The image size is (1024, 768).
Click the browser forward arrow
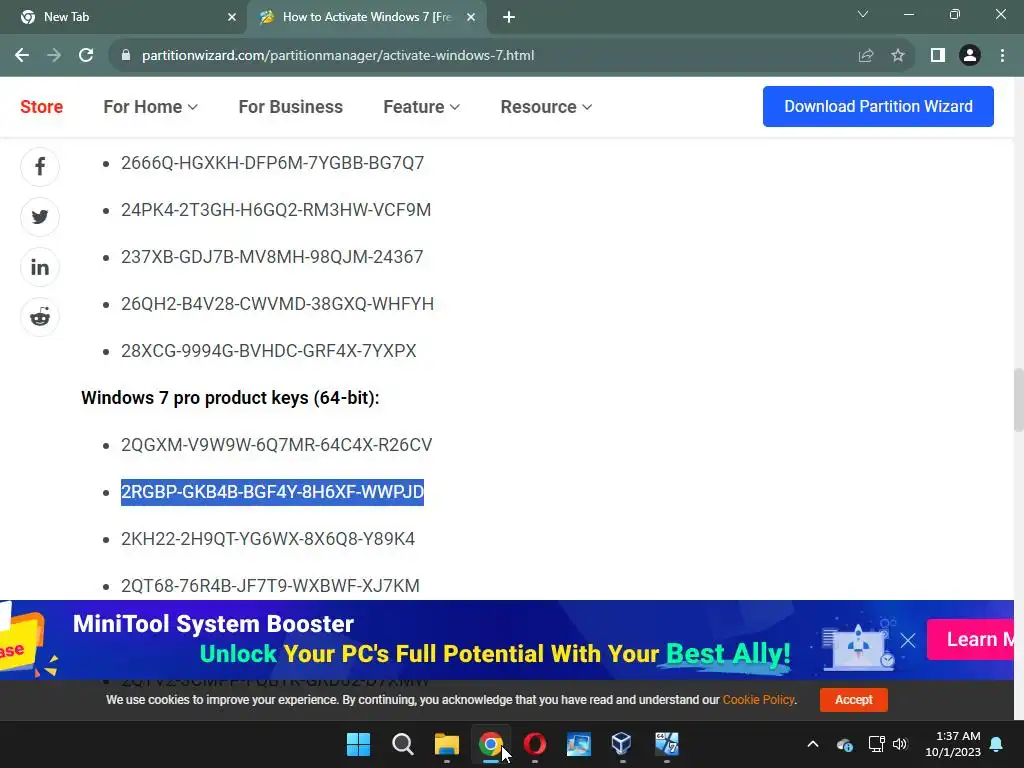click(x=54, y=56)
